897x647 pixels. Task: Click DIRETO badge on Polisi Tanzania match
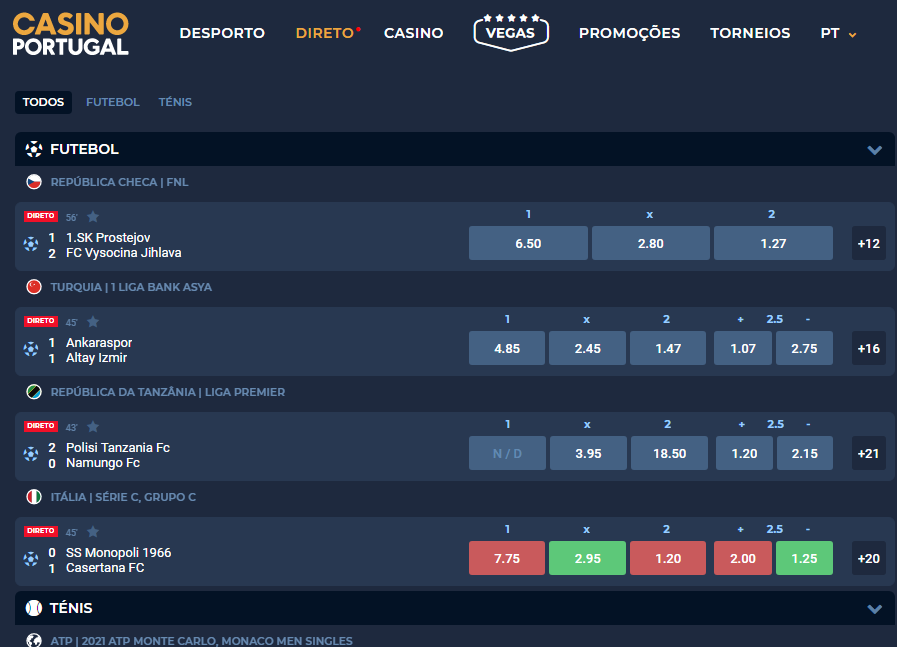pos(41,426)
